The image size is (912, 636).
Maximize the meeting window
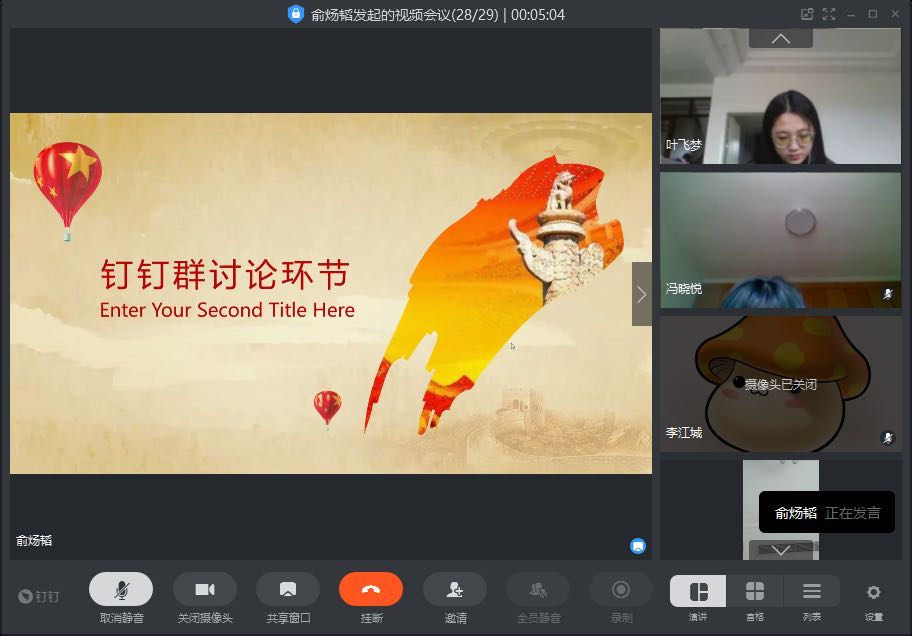click(x=872, y=14)
